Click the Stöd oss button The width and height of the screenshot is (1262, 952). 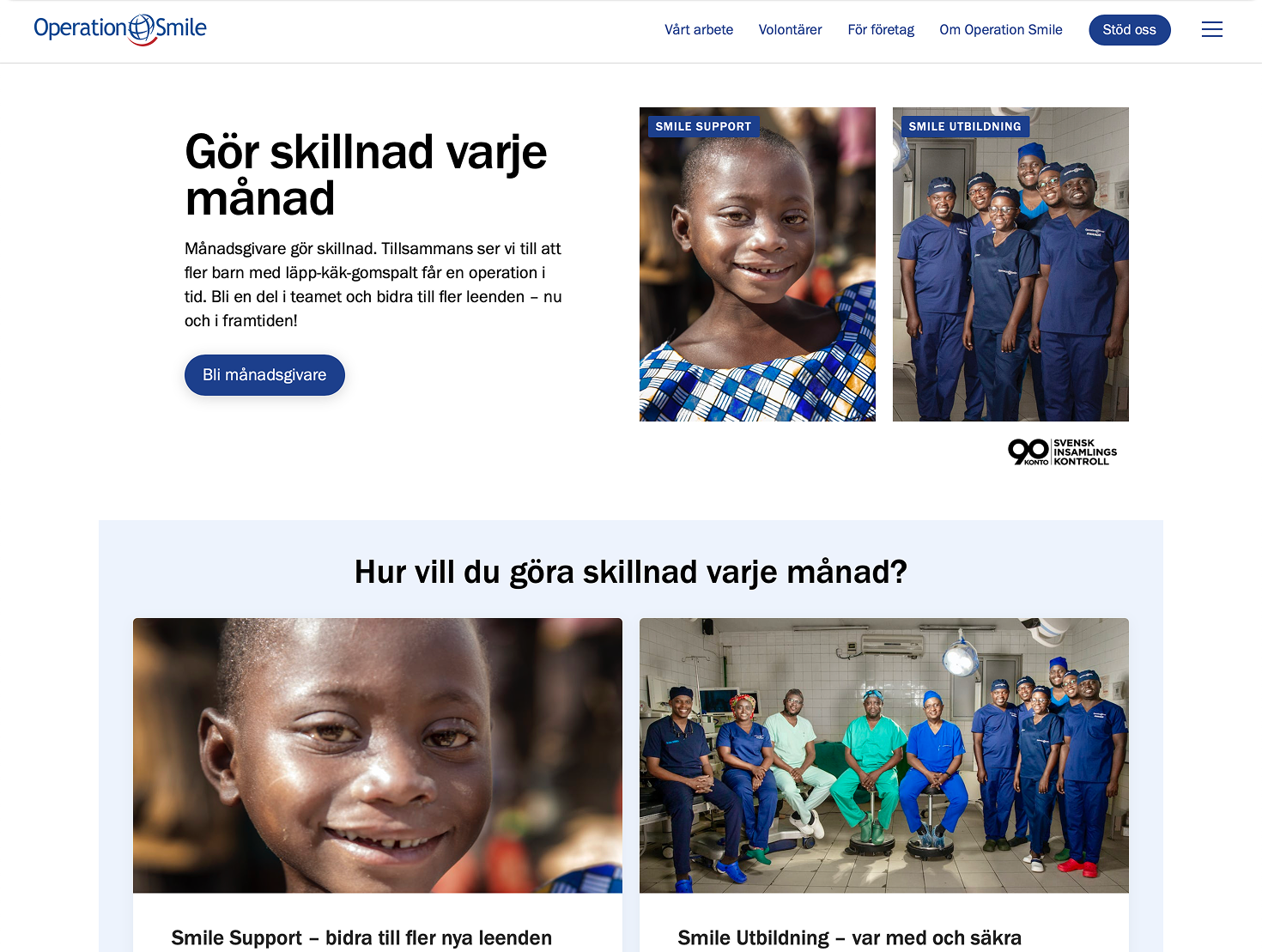[x=1130, y=30]
